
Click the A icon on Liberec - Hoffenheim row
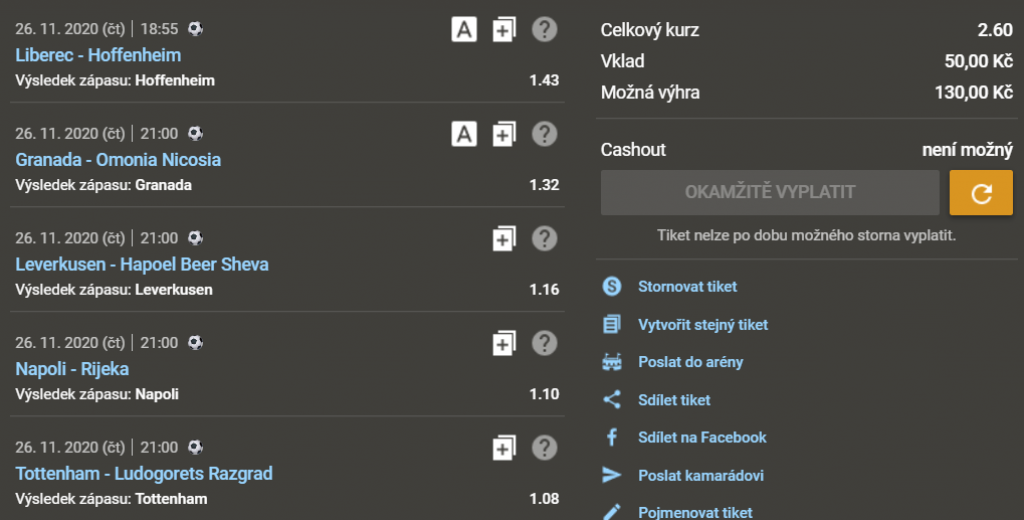[463, 30]
